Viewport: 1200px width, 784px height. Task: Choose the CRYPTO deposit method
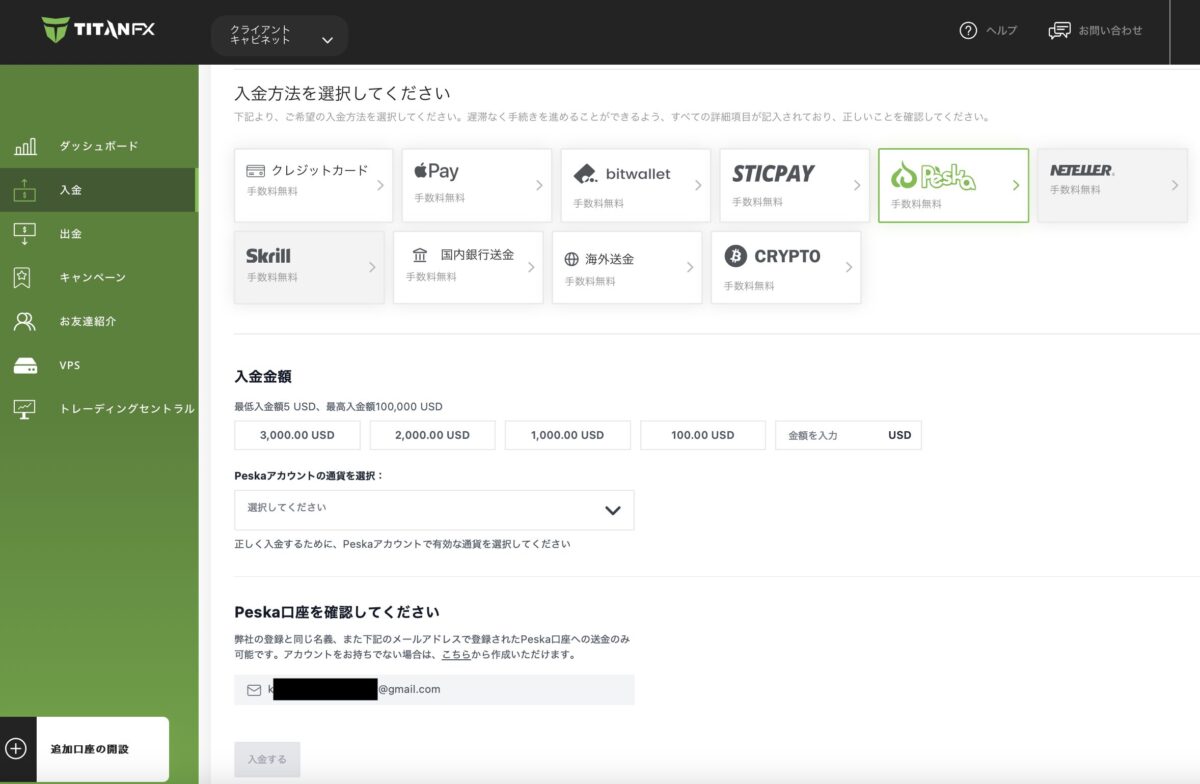click(785, 267)
